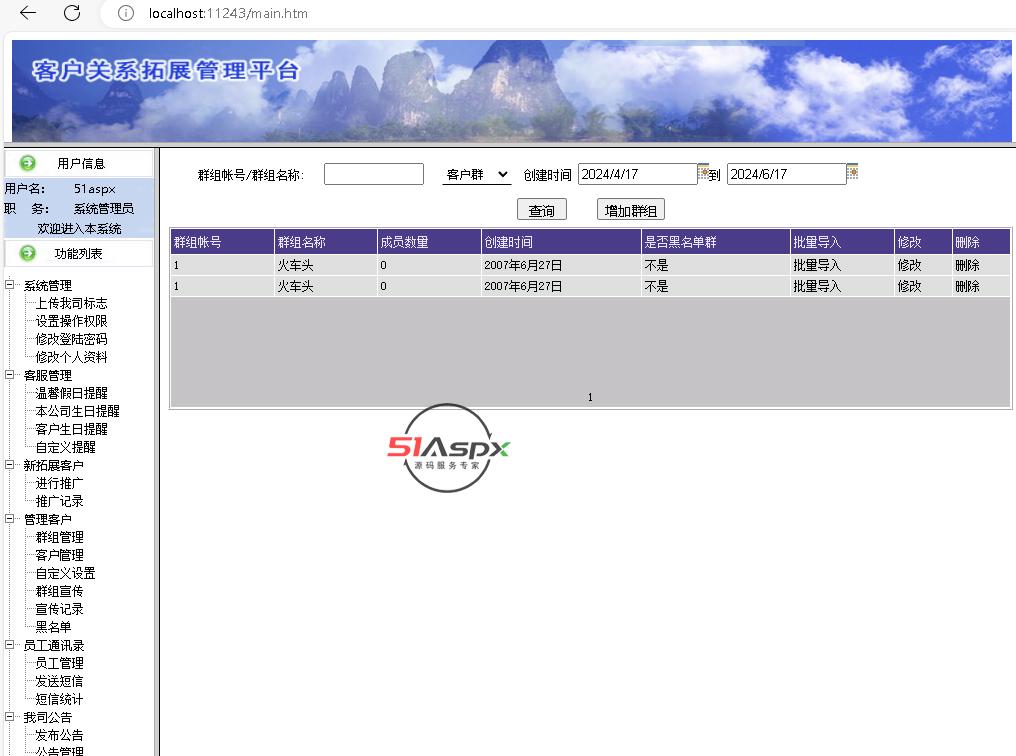Viewport: 1016px width, 756px height.
Task: Click the 51Aspx logo image
Action: click(x=449, y=448)
